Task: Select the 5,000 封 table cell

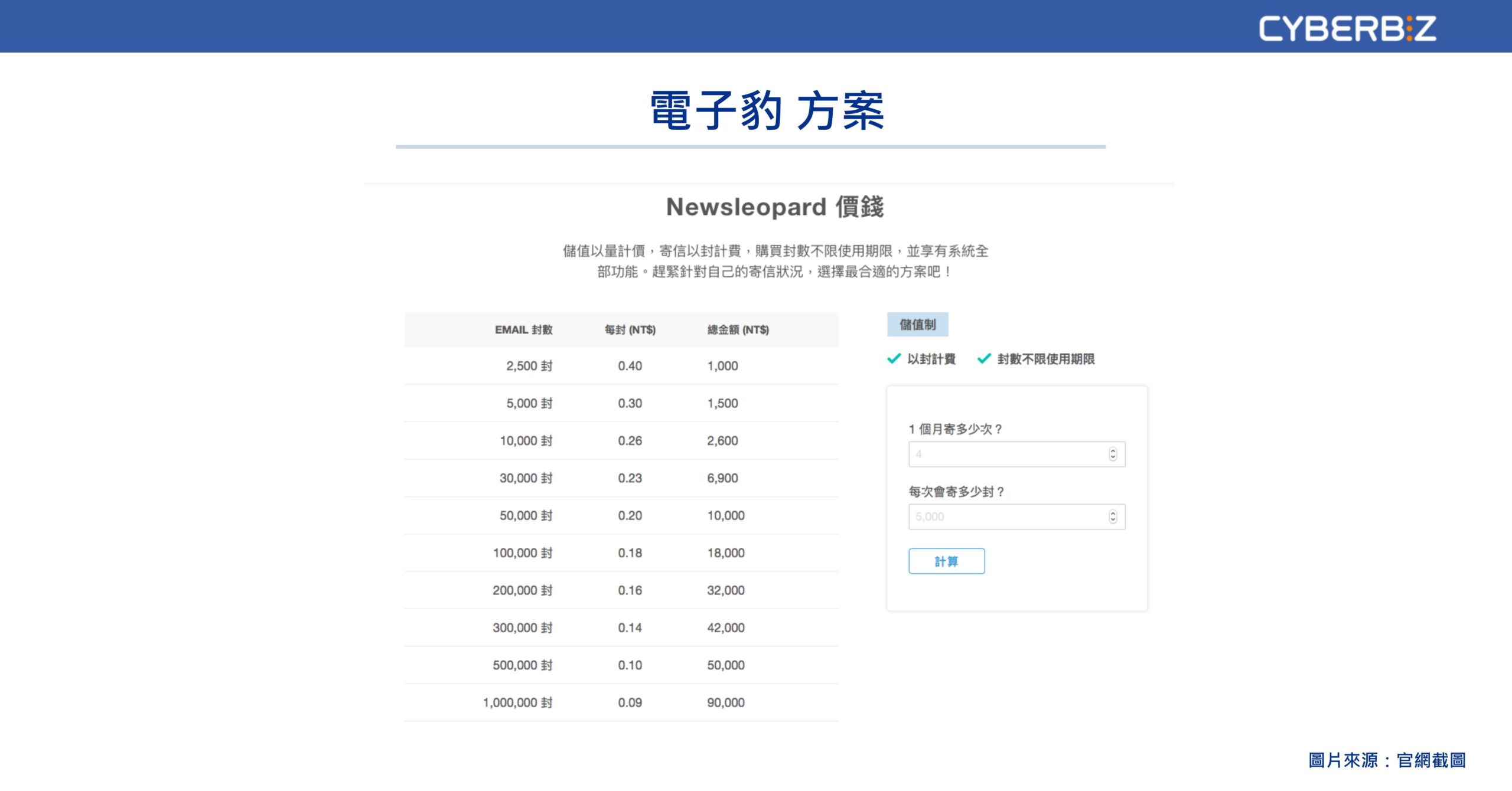Action: (x=529, y=403)
